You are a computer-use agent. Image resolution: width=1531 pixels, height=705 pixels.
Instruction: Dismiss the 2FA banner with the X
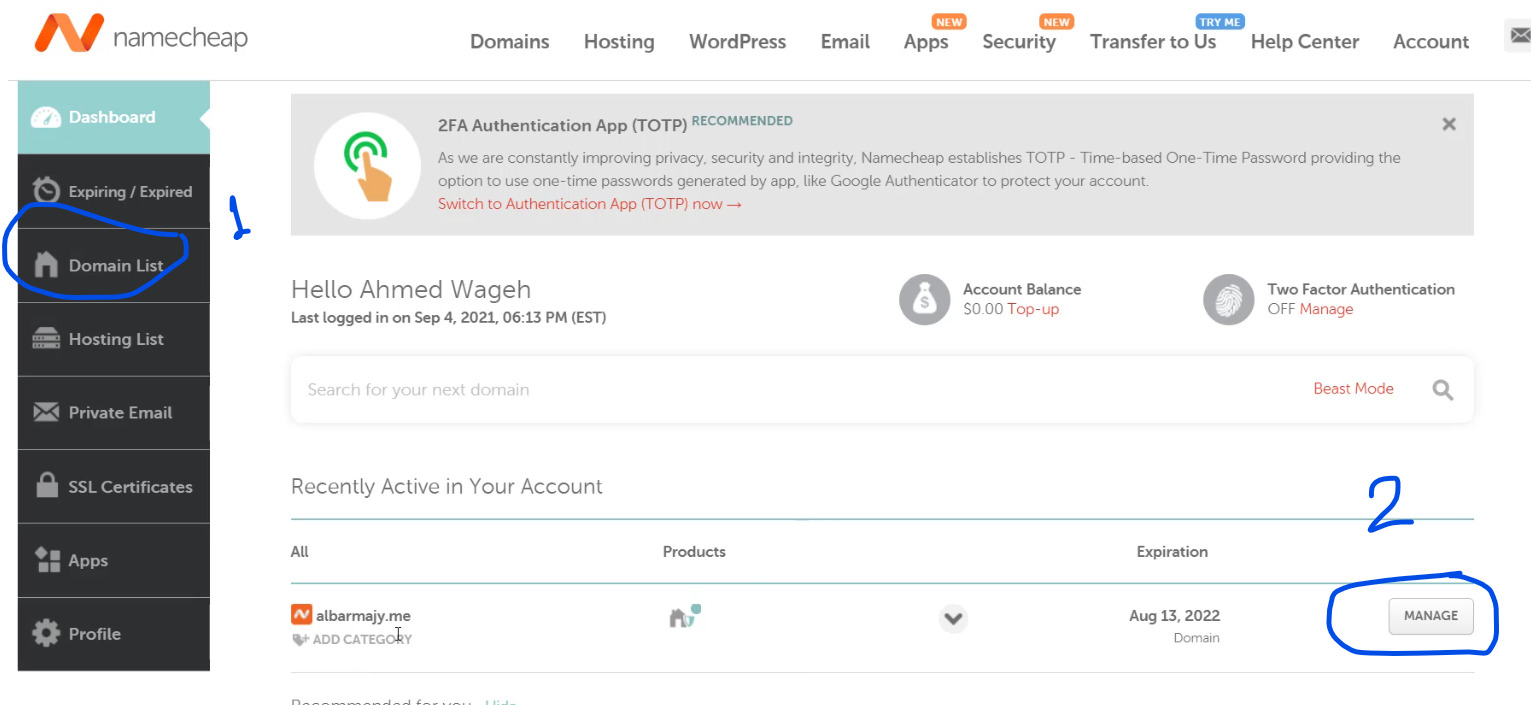(1448, 124)
